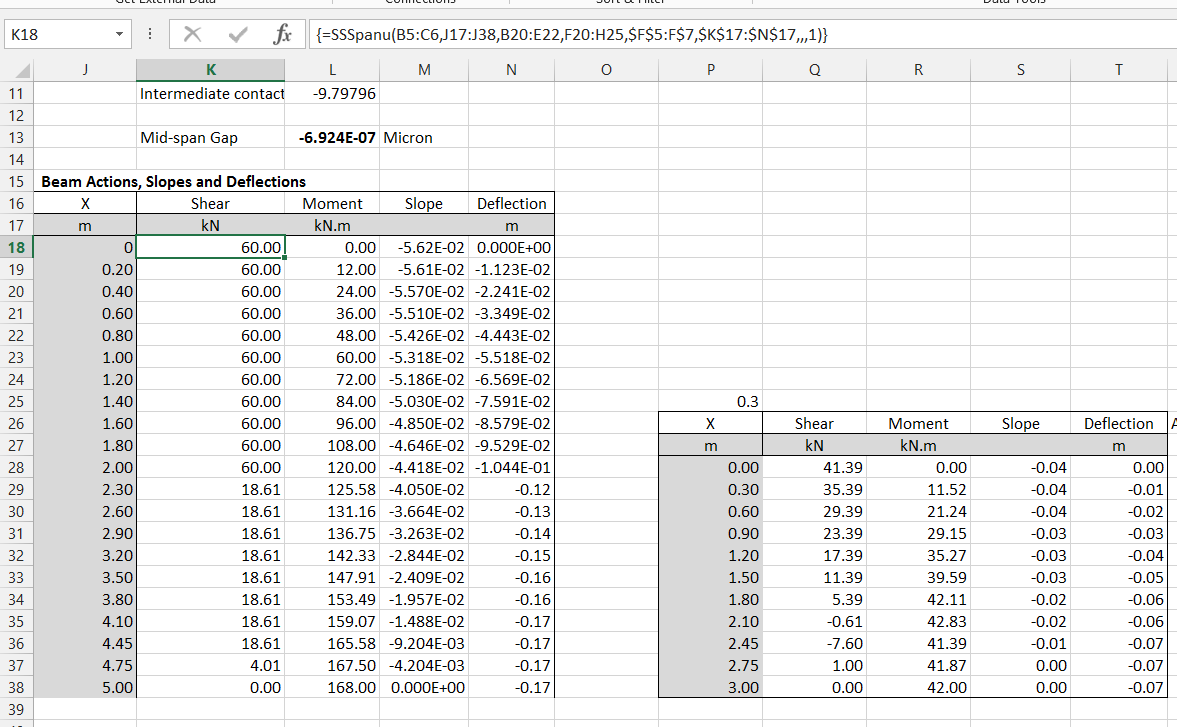
Task: Open the Name Box dropdown arrow
Action: click(x=120, y=35)
